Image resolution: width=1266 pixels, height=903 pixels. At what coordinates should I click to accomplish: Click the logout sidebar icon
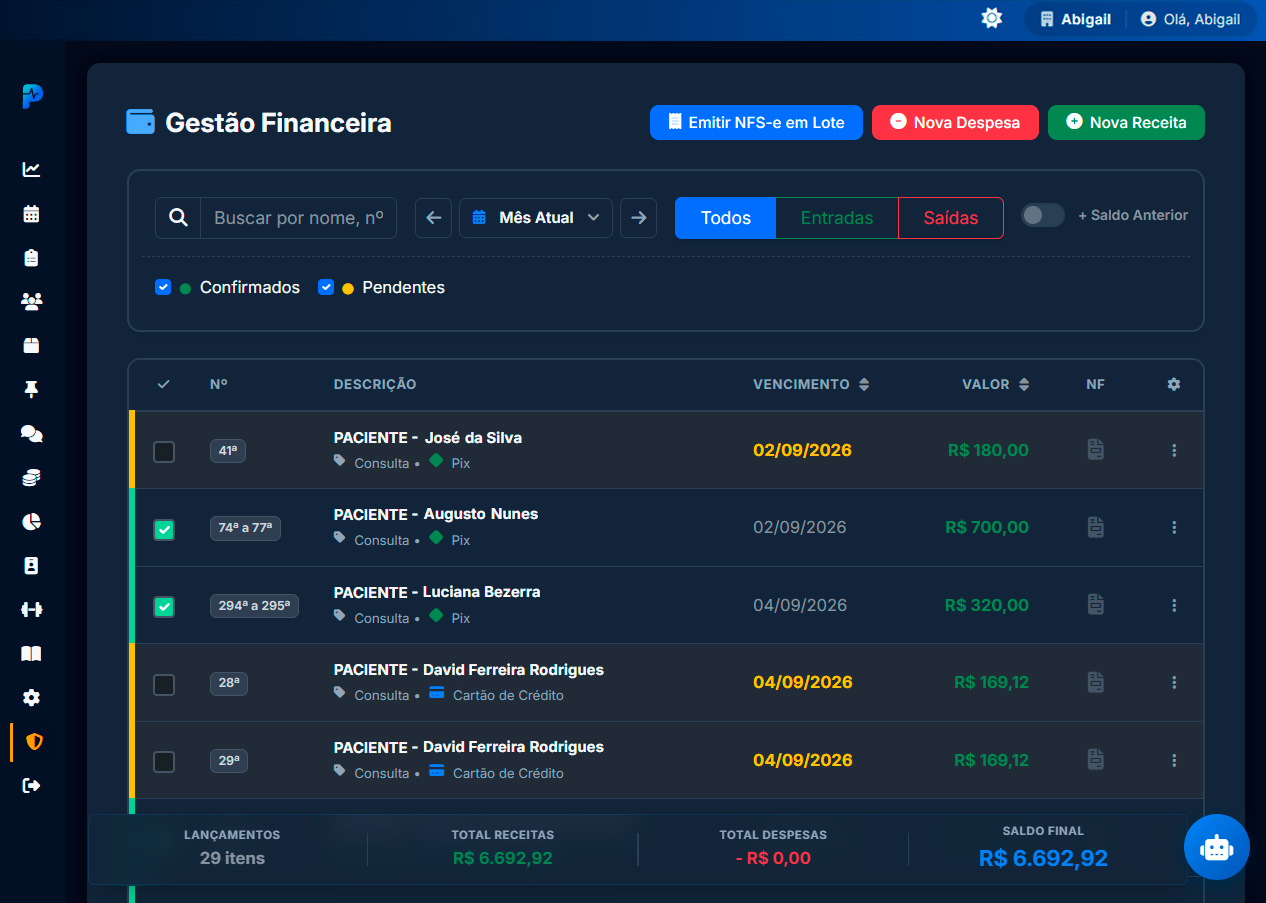click(31, 785)
